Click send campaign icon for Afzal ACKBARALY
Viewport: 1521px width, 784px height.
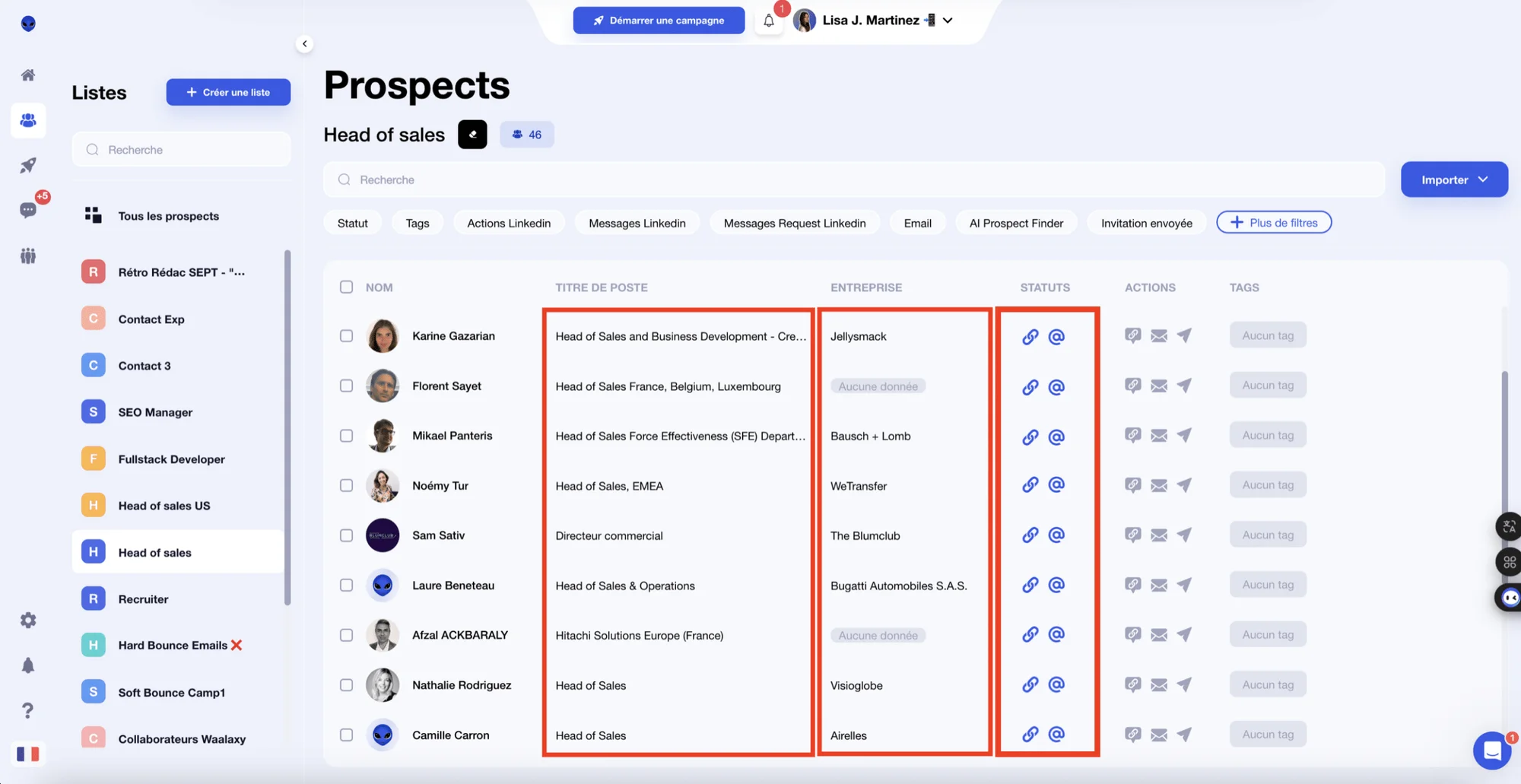point(1184,634)
